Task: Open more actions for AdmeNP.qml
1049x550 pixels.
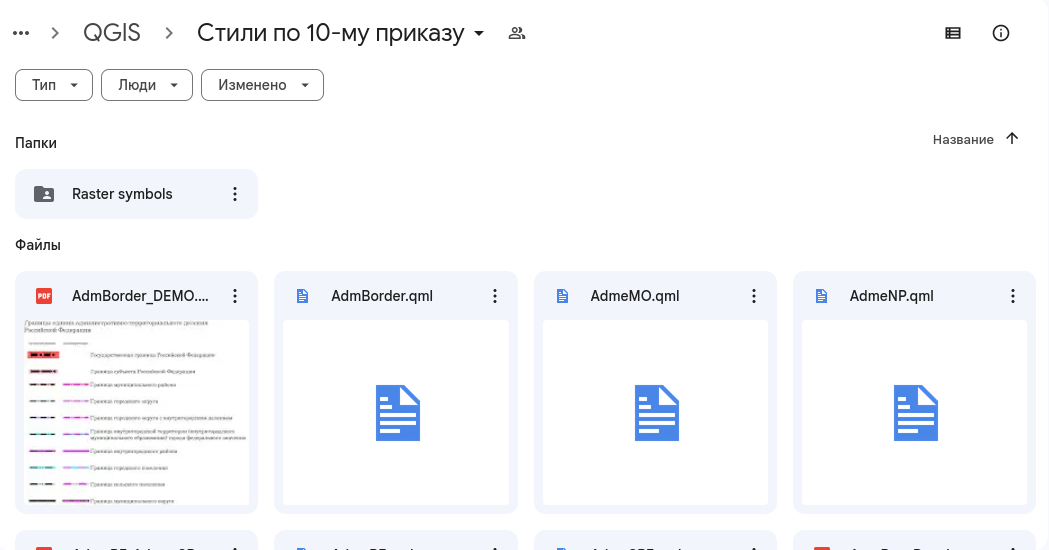Action: tap(1013, 296)
